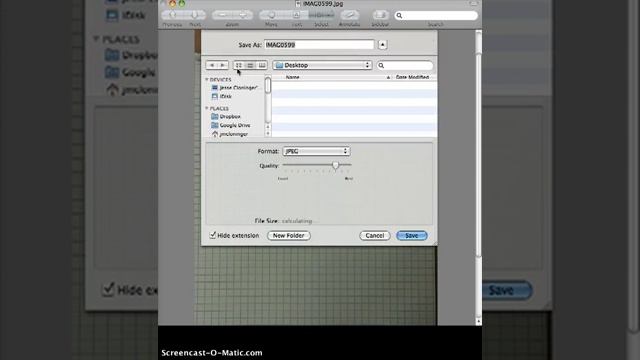The height and width of the screenshot is (360, 640).
Task: Collapse the save dialog with the arrow button
Action: coord(382,45)
